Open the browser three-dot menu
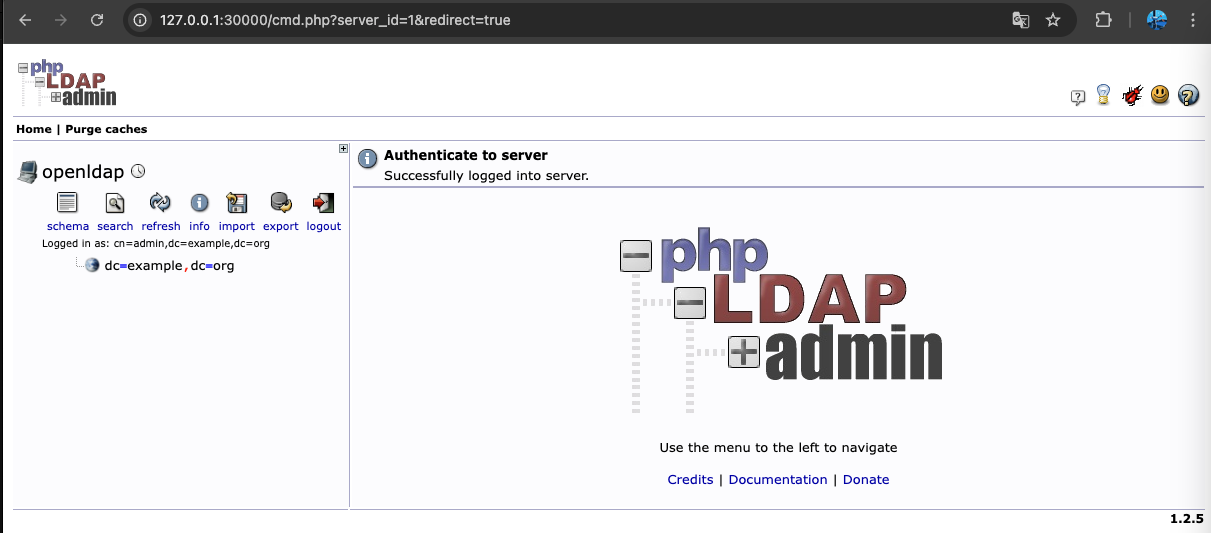The width and height of the screenshot is (1211, 533). [x=1191, y=20]
